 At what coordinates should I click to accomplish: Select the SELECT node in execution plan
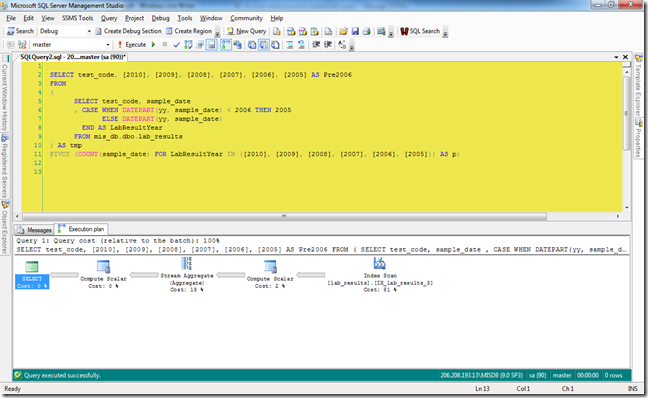[x=32, y=275]
